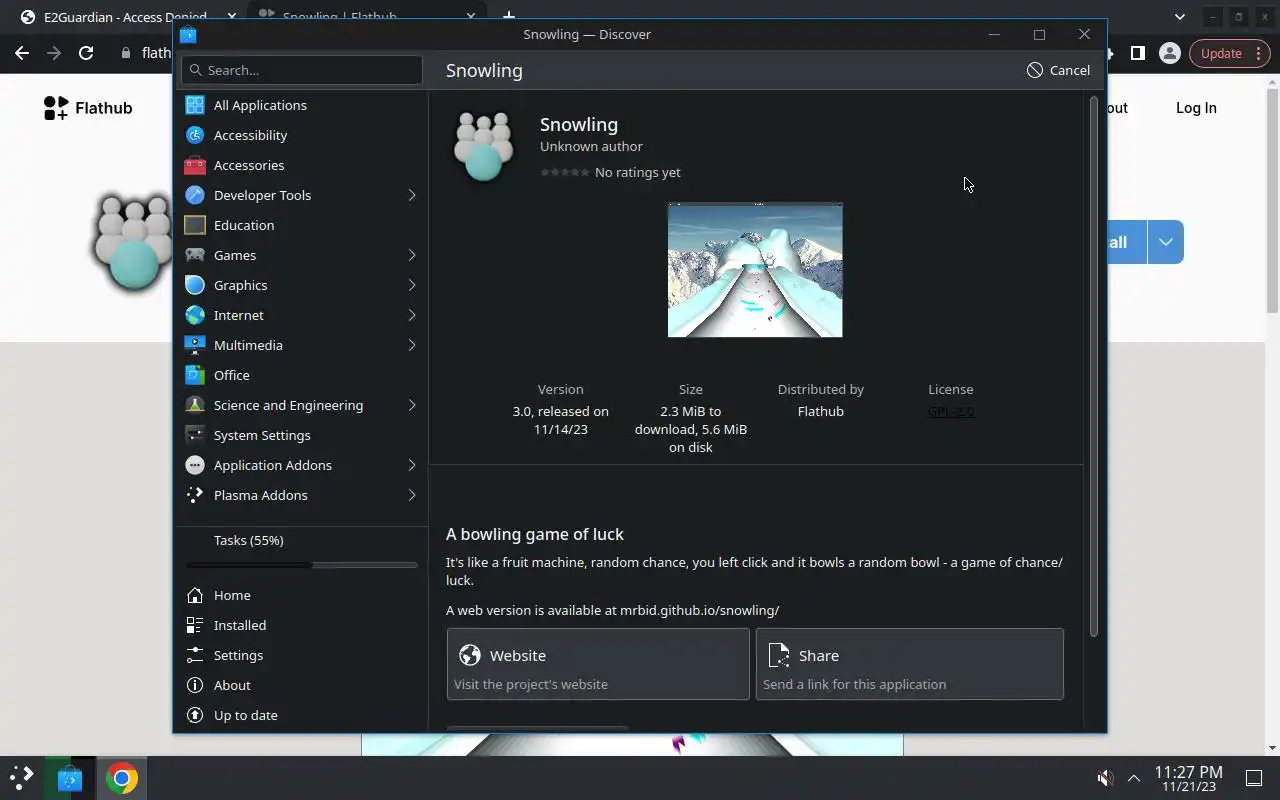Image resolution: width=1280 pixels, height=800 pixels.
Task: Expand the Games category arrow
Action: (x=411, y=255)
